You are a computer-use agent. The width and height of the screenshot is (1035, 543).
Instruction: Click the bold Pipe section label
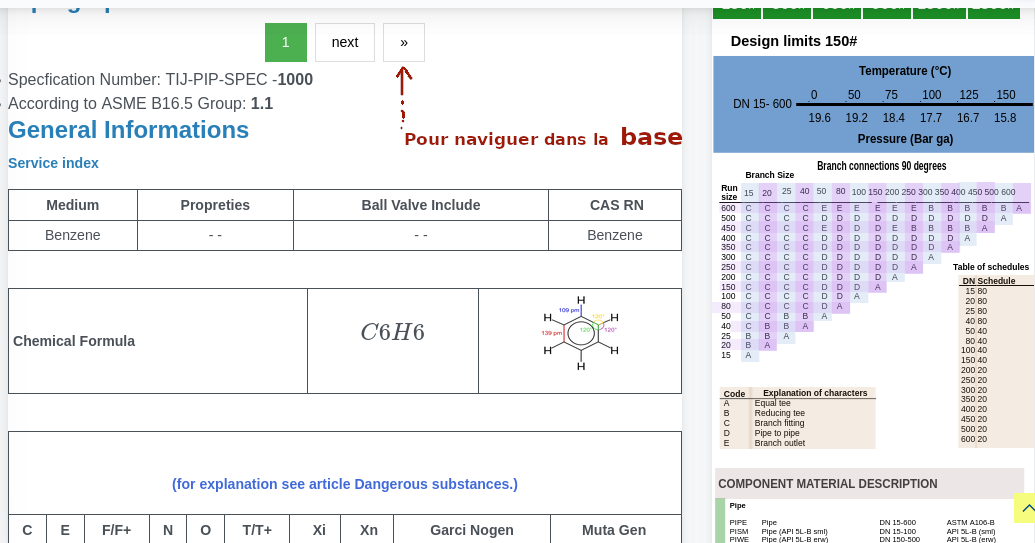(x=737, y=505)
